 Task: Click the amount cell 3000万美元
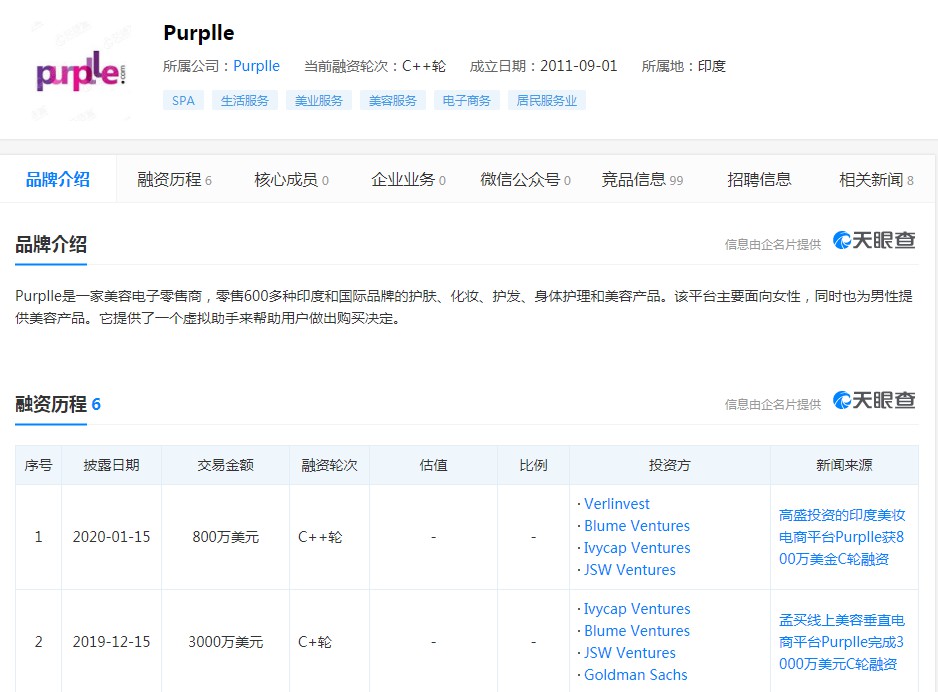pyautogui.click(x=226, y=642)
